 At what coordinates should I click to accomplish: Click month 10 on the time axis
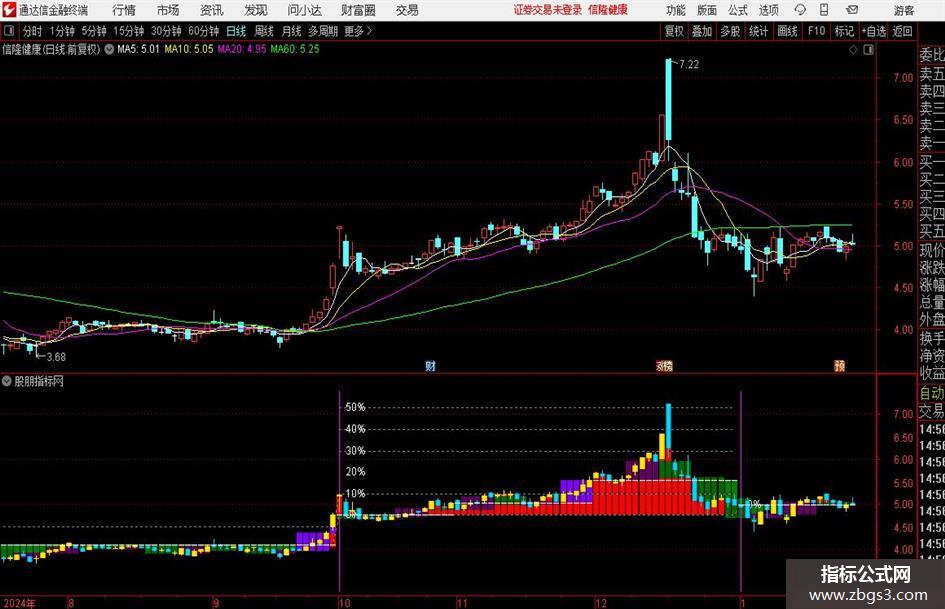pos(344,603)
